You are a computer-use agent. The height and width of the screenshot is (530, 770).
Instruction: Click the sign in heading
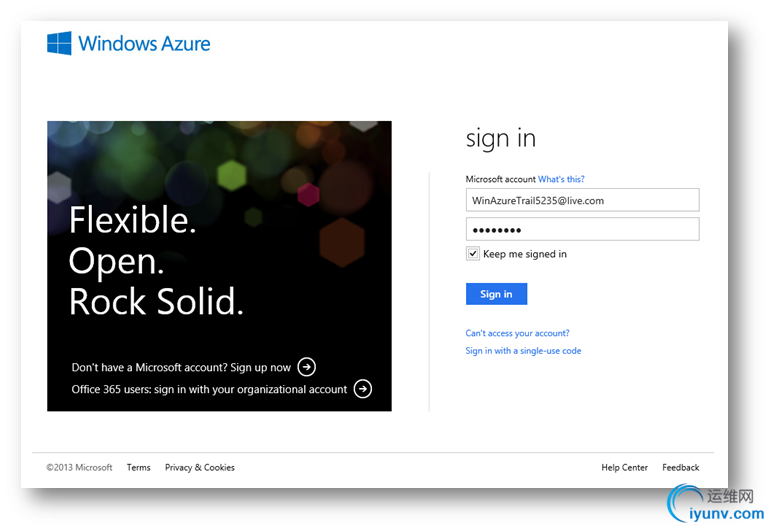point(500,139)
